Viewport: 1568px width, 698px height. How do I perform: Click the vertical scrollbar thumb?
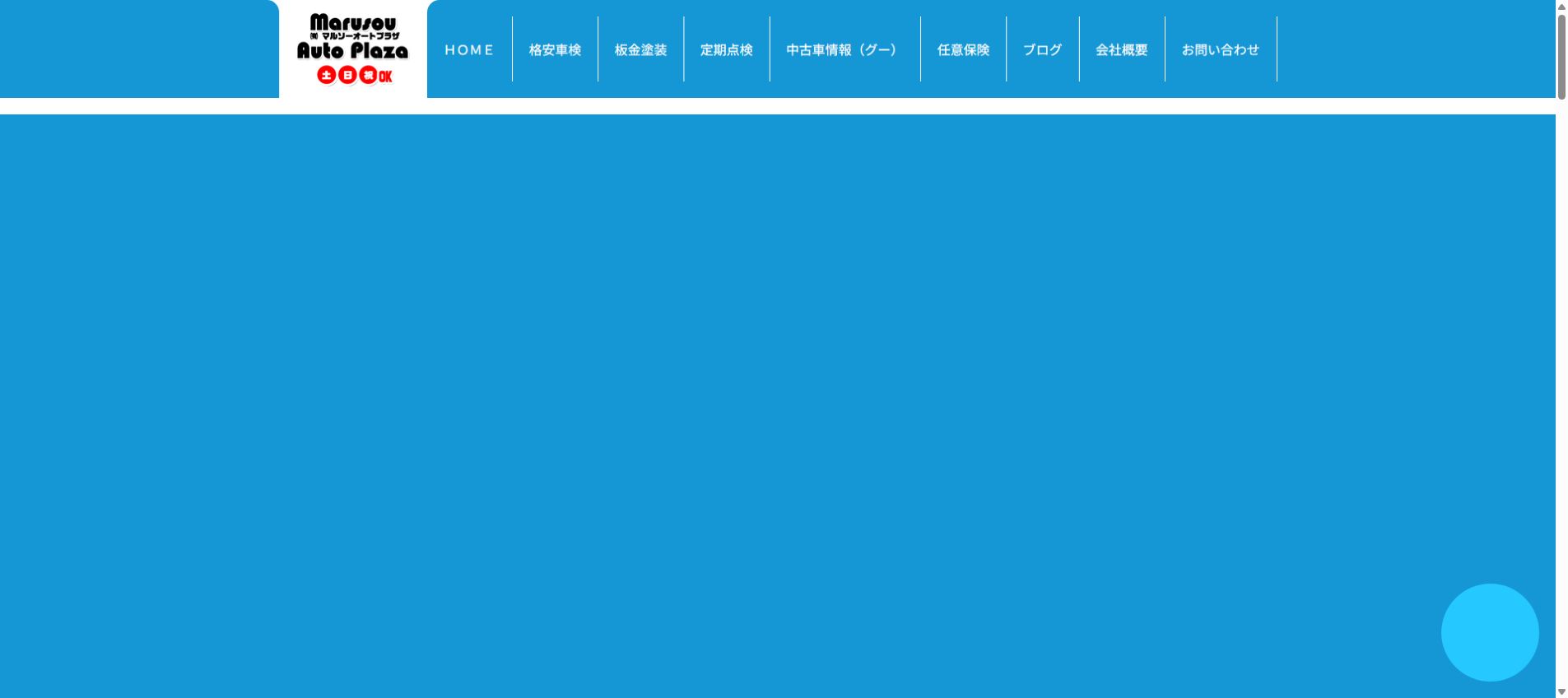tap(1561, 56)
